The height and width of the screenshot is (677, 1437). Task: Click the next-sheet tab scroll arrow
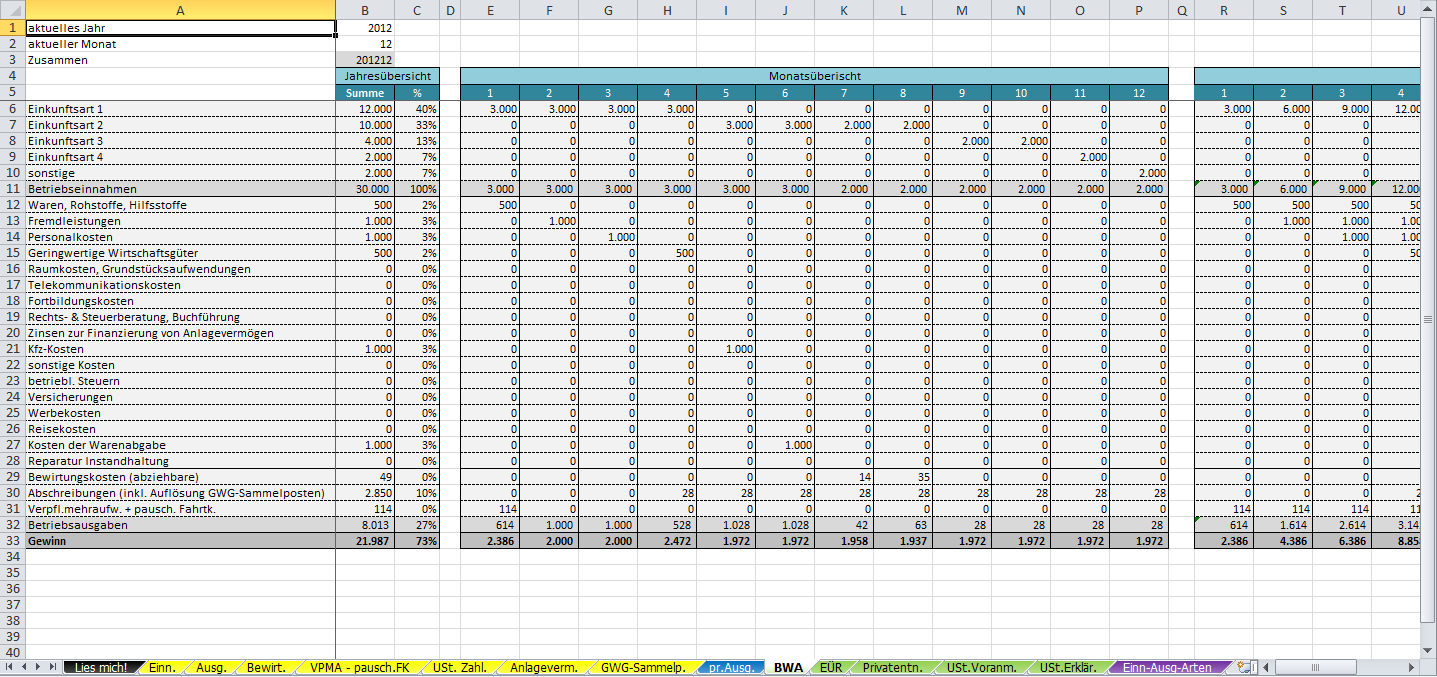pyautogui.click(x=38, y=666)
